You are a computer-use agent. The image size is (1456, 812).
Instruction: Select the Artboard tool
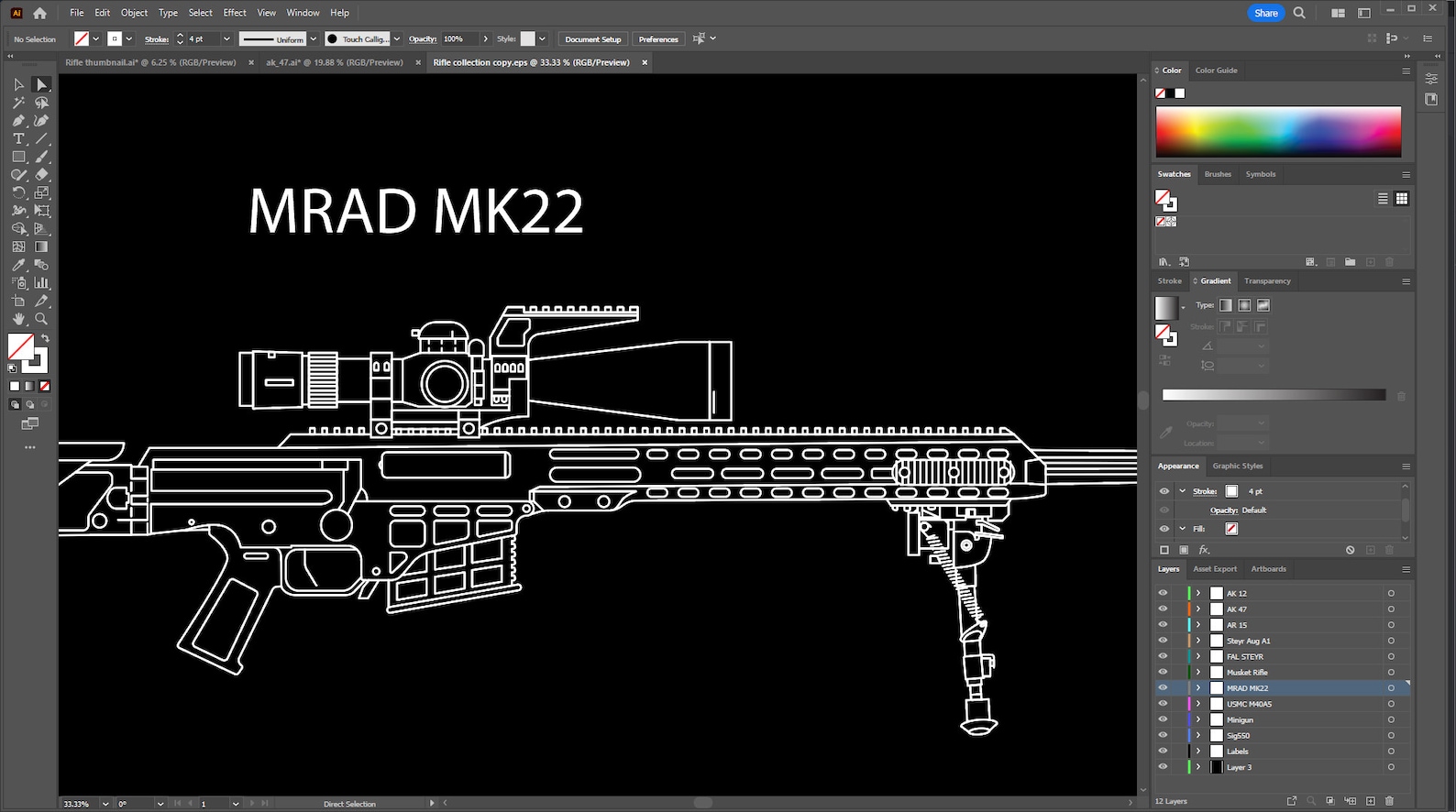[18, 301]
